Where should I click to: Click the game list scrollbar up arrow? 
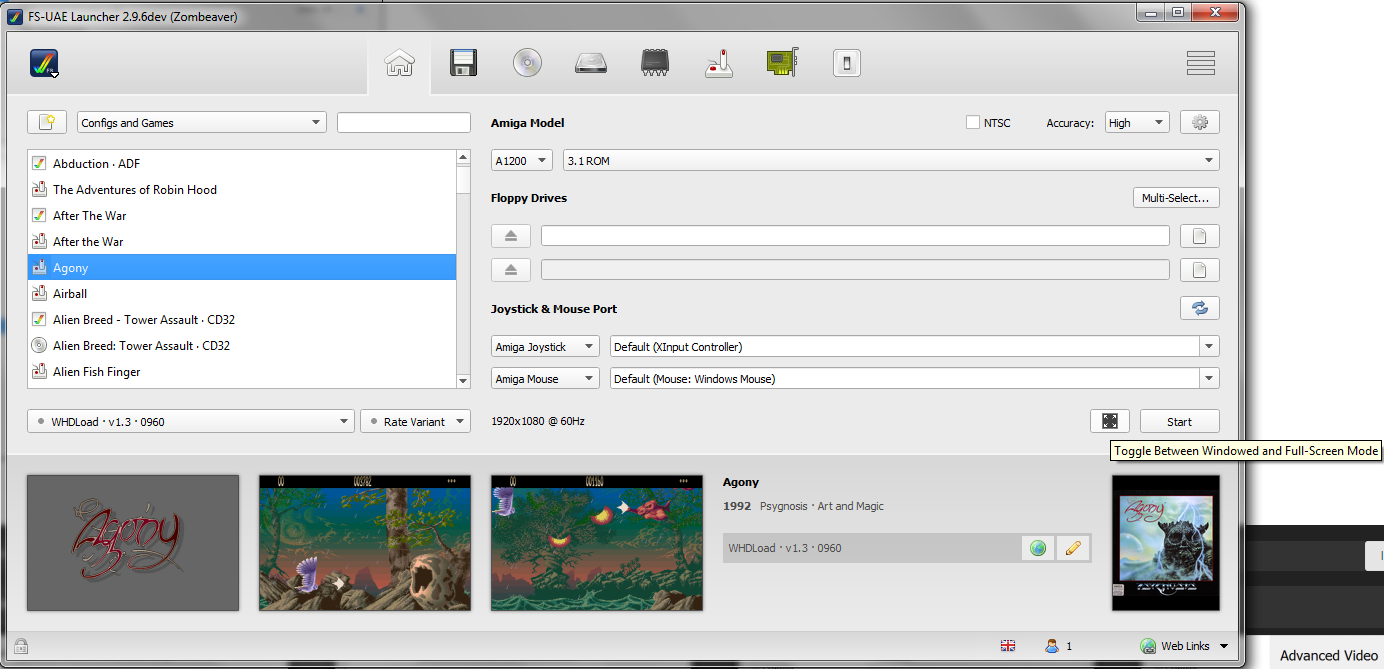463,157
